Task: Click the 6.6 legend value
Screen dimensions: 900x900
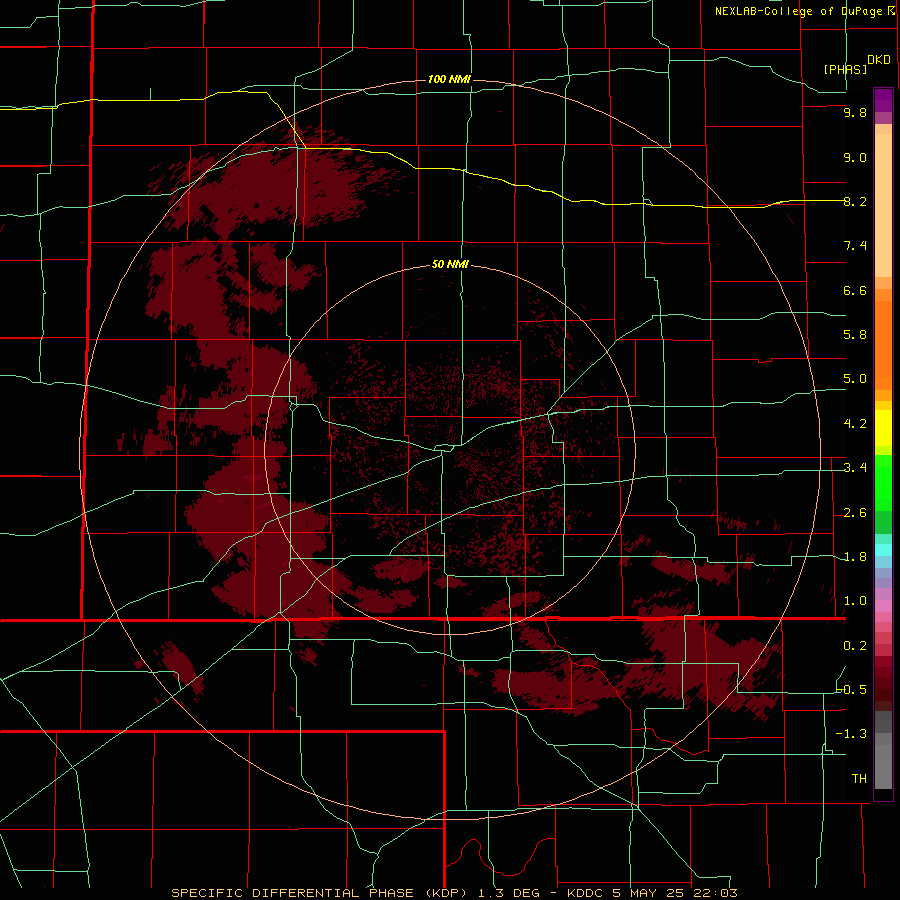Action: pyautogui.click(x=855, y=290)
